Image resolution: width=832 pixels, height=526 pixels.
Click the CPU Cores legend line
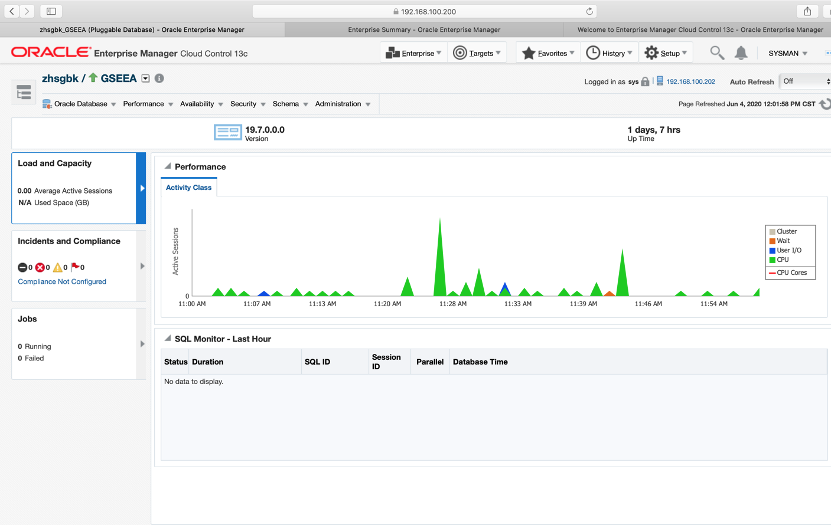[772, 273]
